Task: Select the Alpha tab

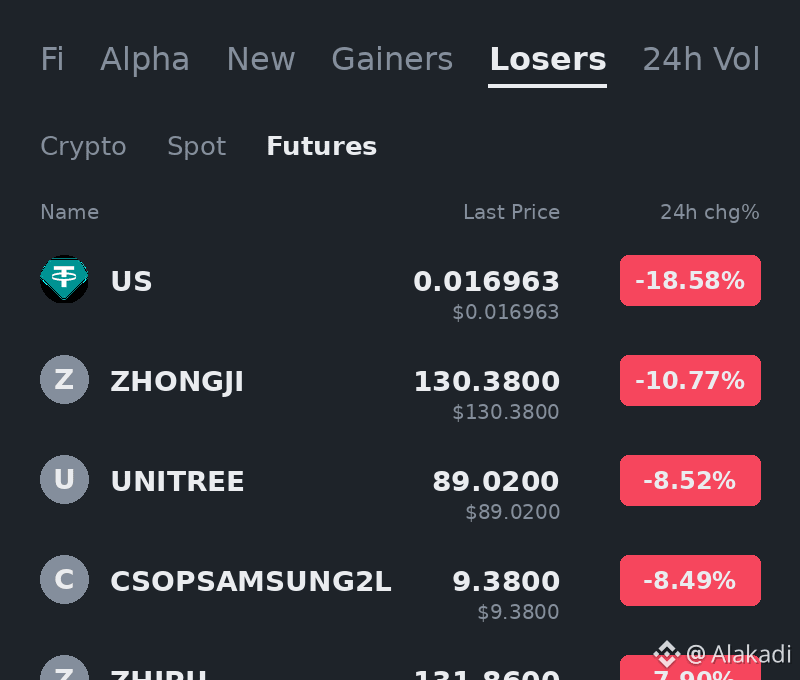Action: click(145, 59)
